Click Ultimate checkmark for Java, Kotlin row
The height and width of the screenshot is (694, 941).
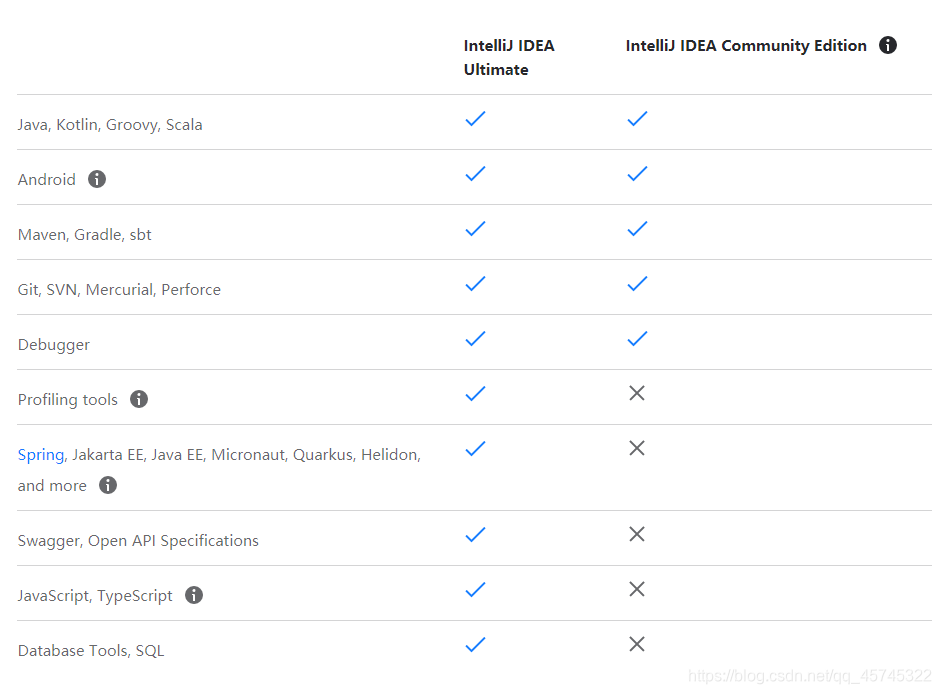click(475, 119)
